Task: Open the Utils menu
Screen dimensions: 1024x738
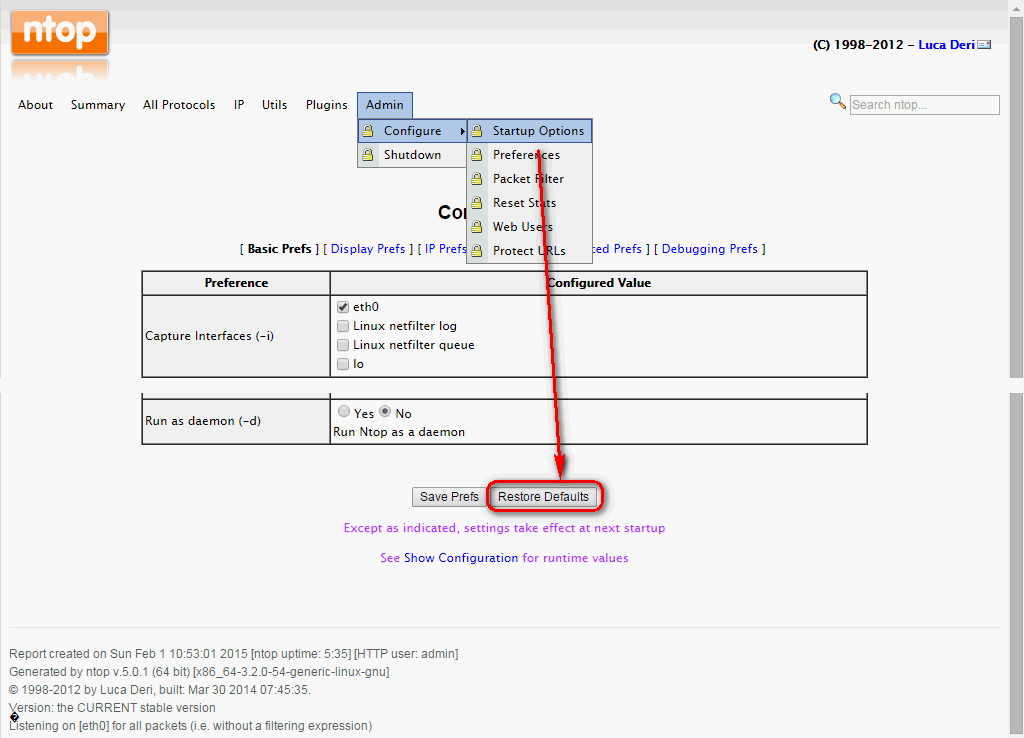Action: (x=274, y=104)
